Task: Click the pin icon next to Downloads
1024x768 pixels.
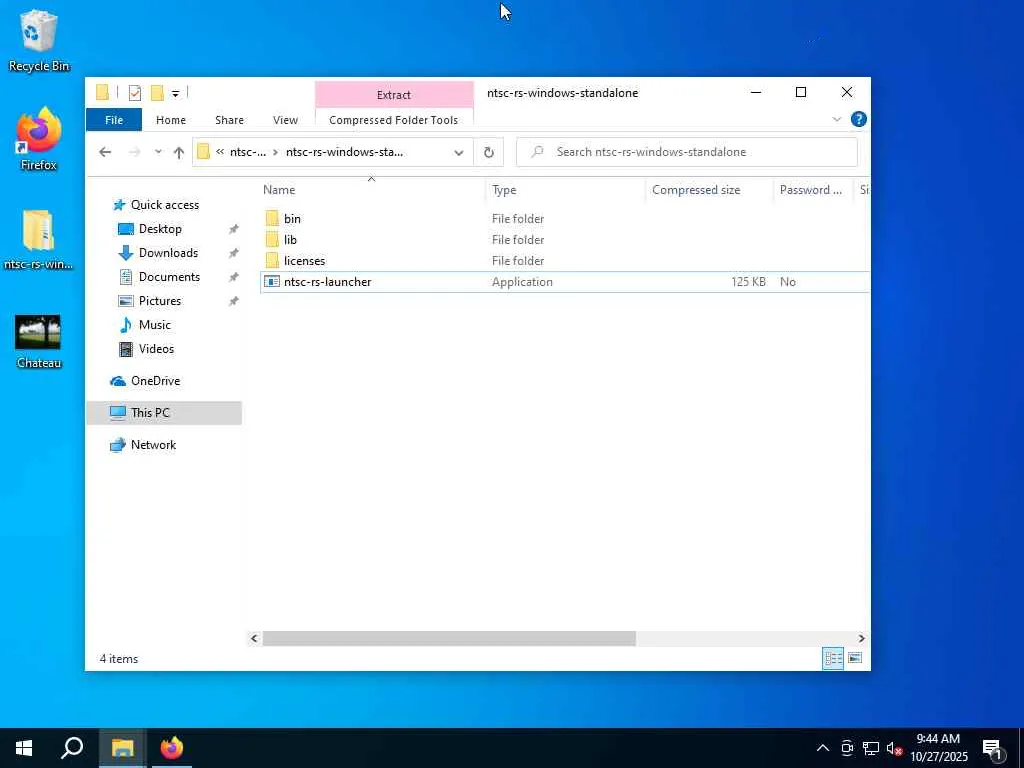Action: click(x=233, y=253)
